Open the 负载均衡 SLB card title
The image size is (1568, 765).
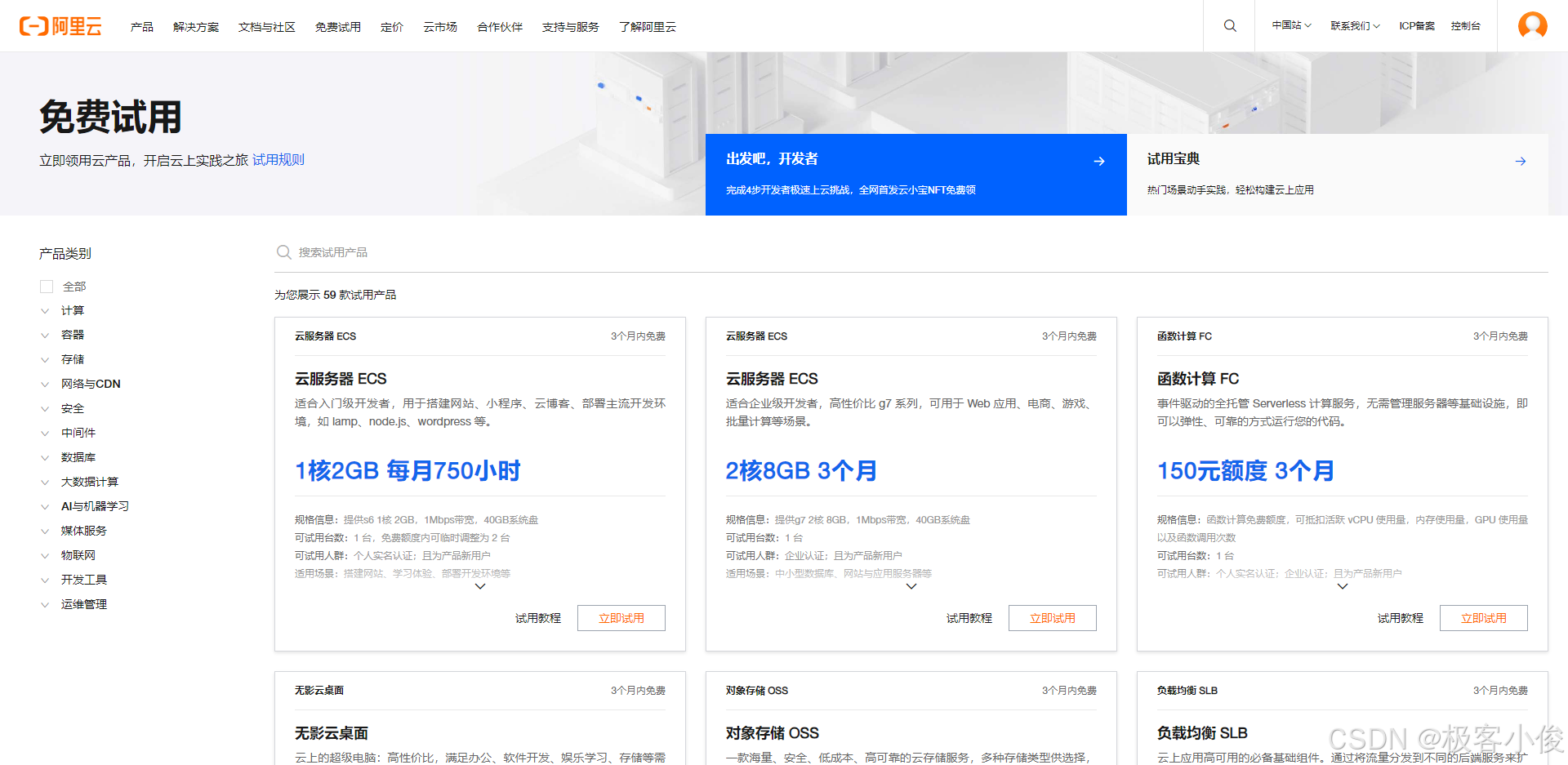click(1202, 733)
